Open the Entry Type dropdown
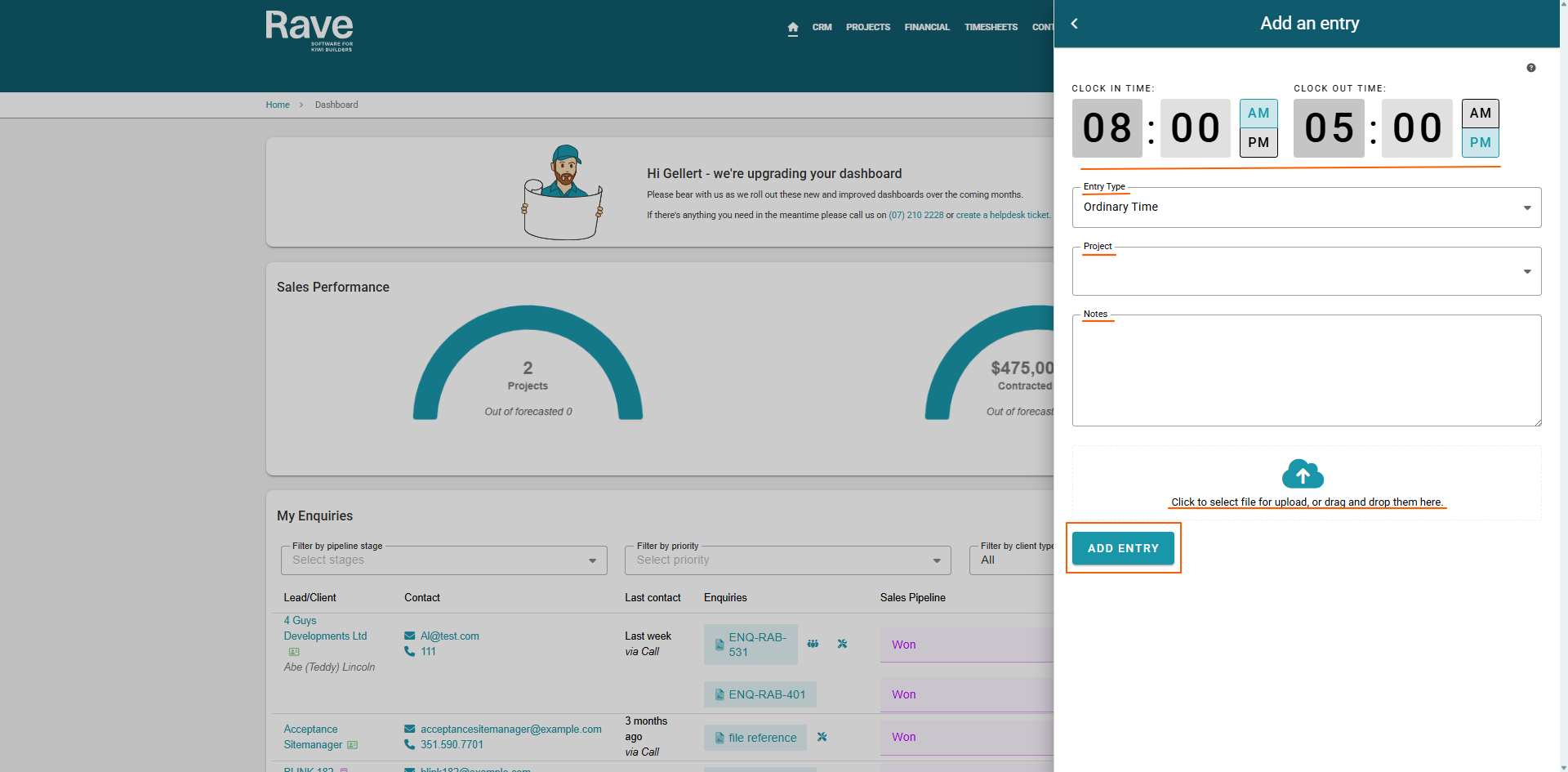The image size is (1568, 772). coord(1306,208)
